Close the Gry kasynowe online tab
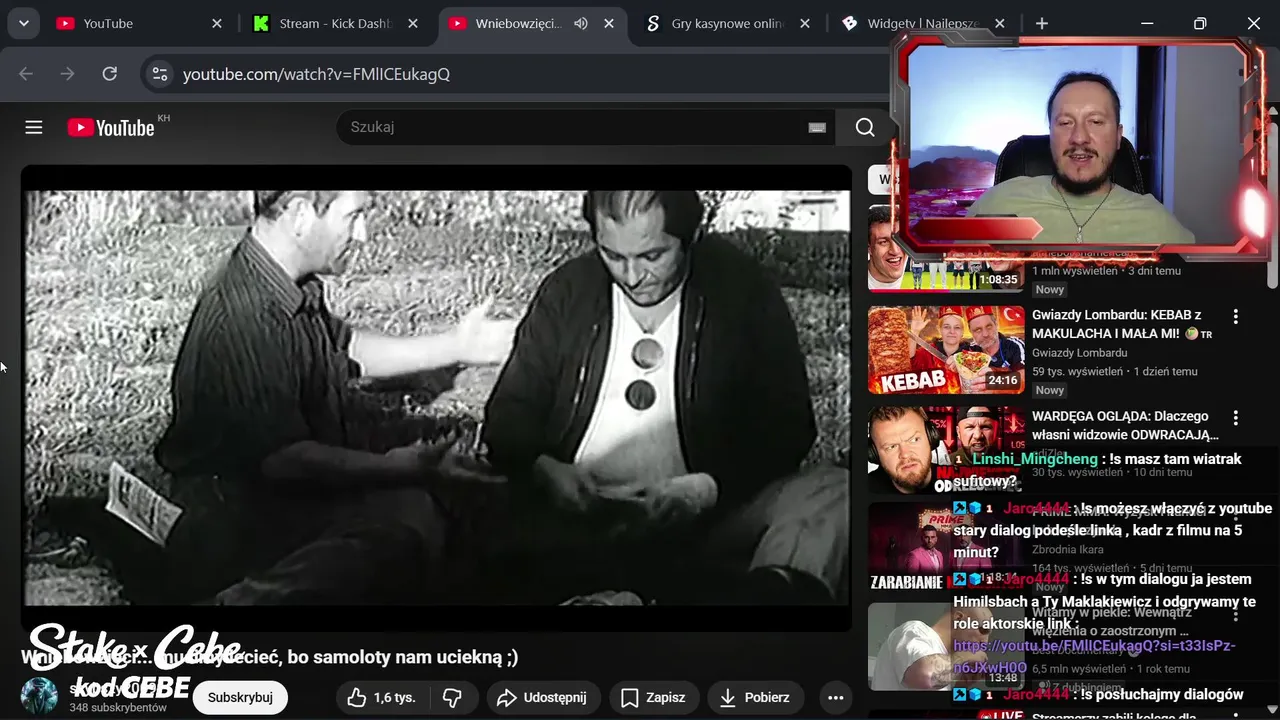This screenshot has height=720, width=1280. [x=803, y=23]
